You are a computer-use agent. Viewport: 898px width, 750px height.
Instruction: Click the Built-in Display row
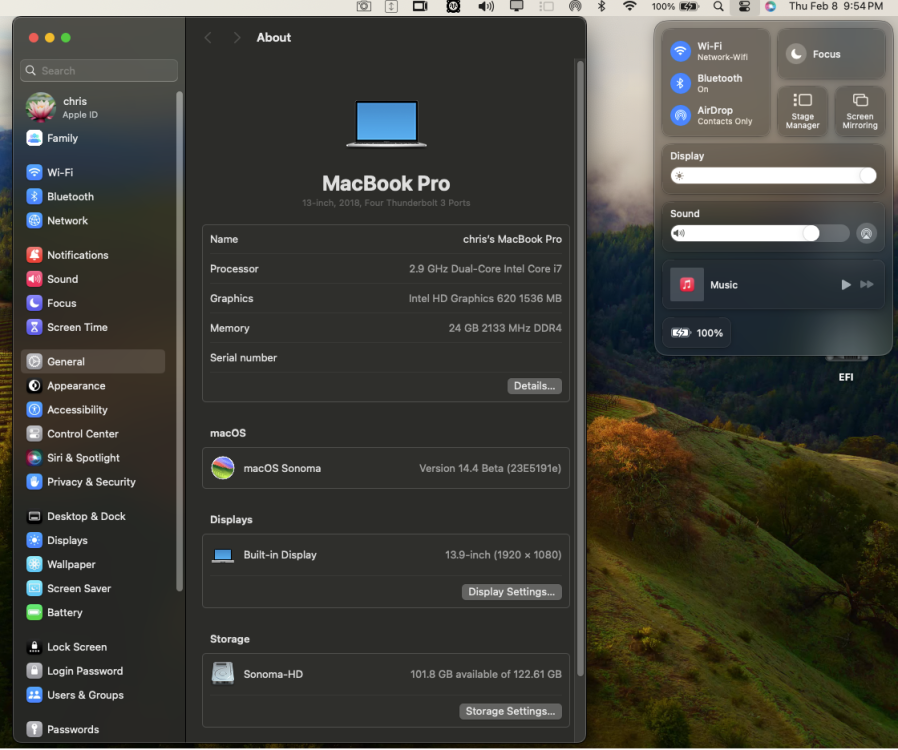pos(385,555)
